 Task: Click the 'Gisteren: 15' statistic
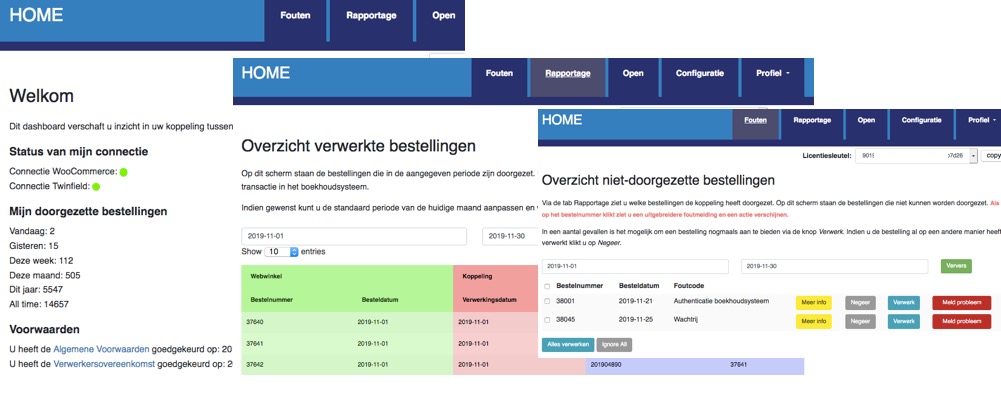34,245
